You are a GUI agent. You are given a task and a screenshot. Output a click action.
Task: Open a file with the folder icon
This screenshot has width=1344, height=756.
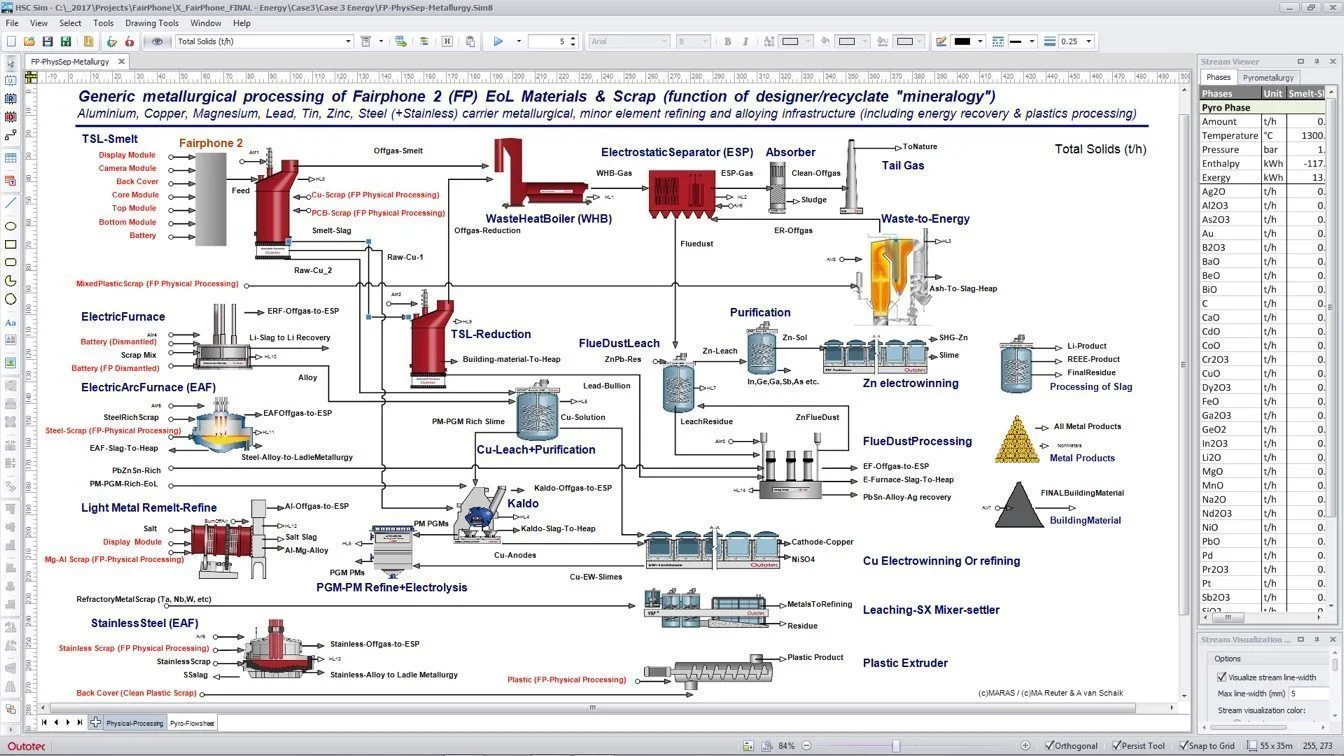coord(29,41)
